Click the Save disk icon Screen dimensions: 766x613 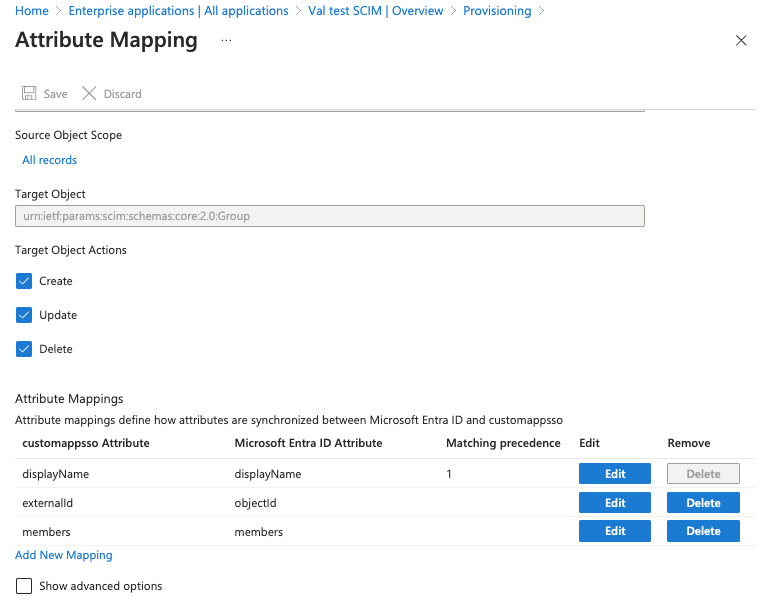(29, 93)
